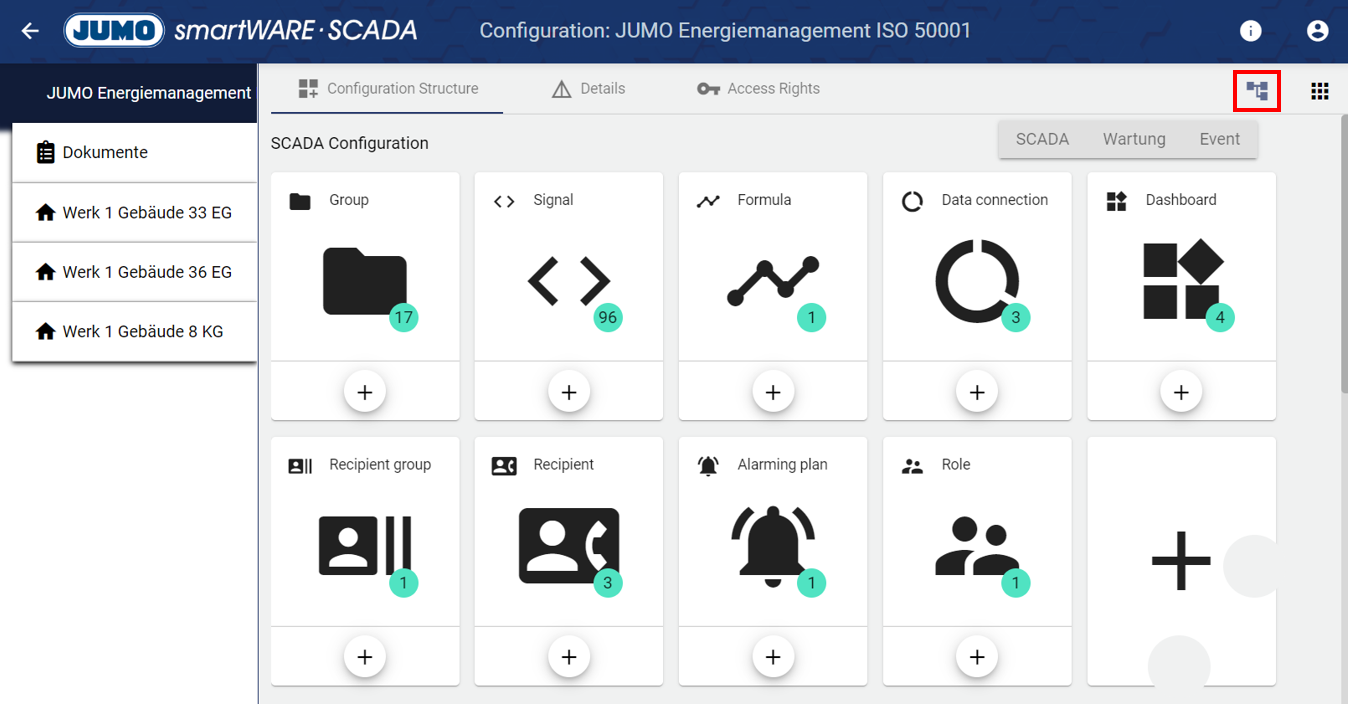Viewport: 1348px width, 707px height.
Task: Add a new Formula with plus button
Action: click(773, 393)
